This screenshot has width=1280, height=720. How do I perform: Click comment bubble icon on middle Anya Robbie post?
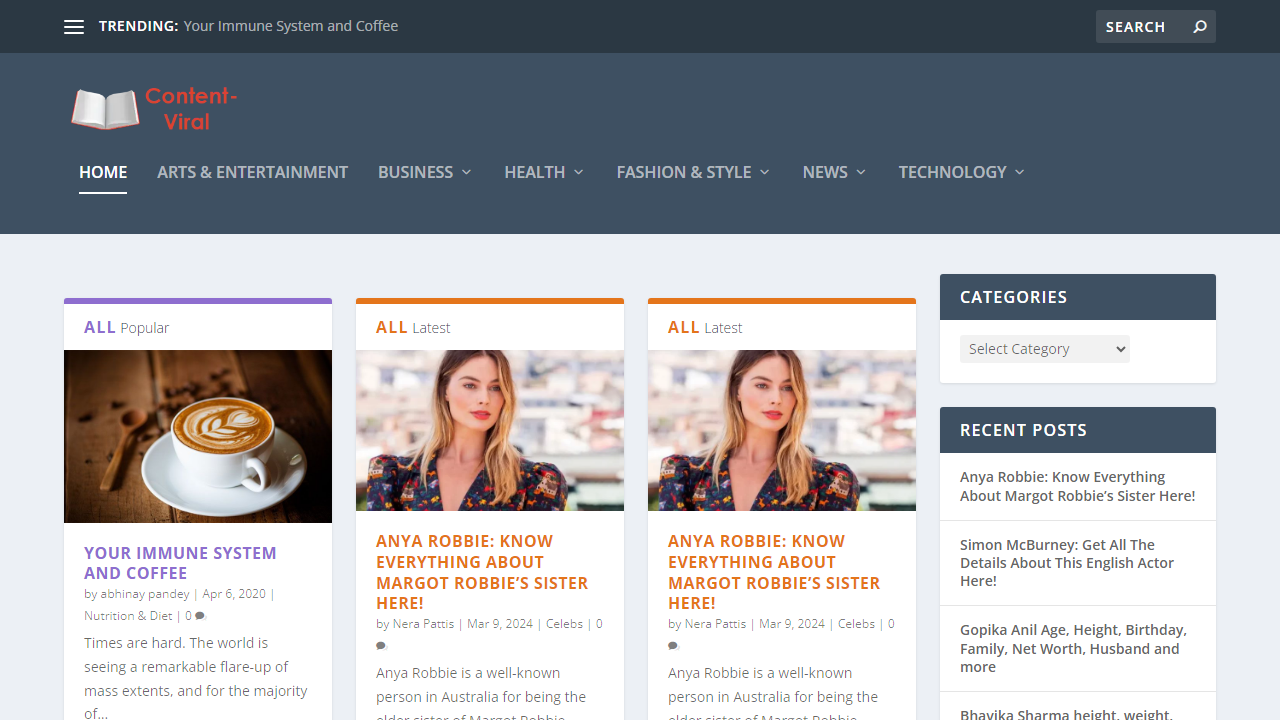[x=381, y=645]
